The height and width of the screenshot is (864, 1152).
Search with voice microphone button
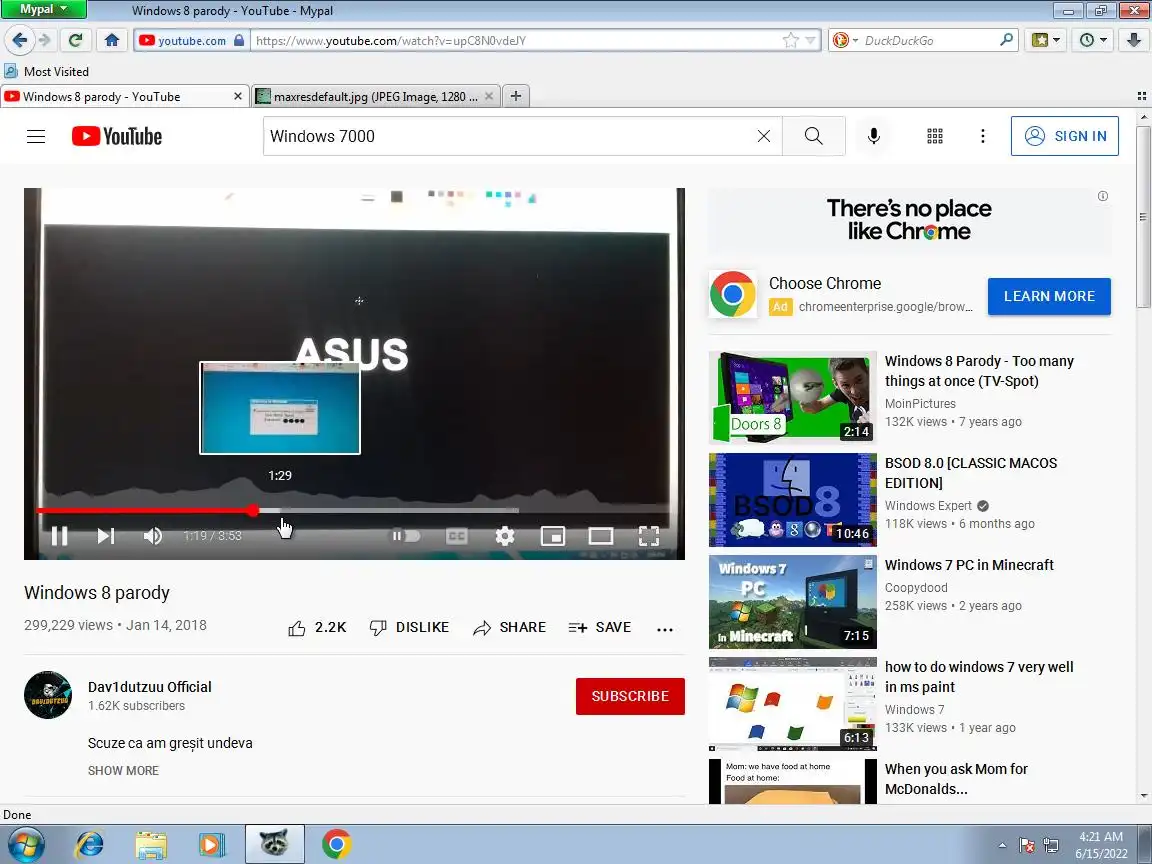pos(874,136)
